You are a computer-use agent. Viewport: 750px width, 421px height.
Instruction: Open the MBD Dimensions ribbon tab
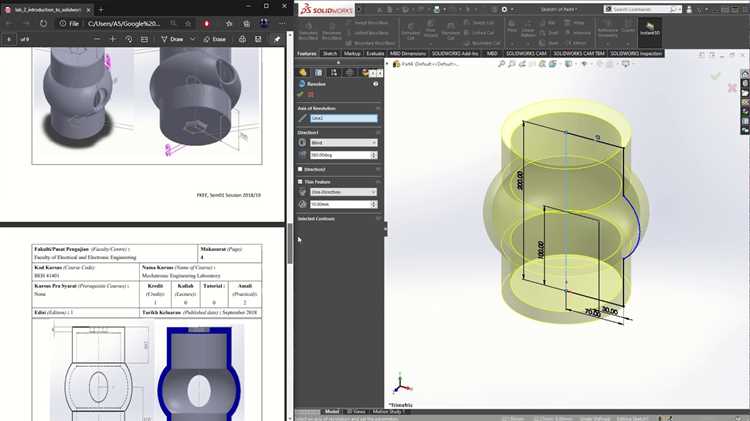coord(408,54)
